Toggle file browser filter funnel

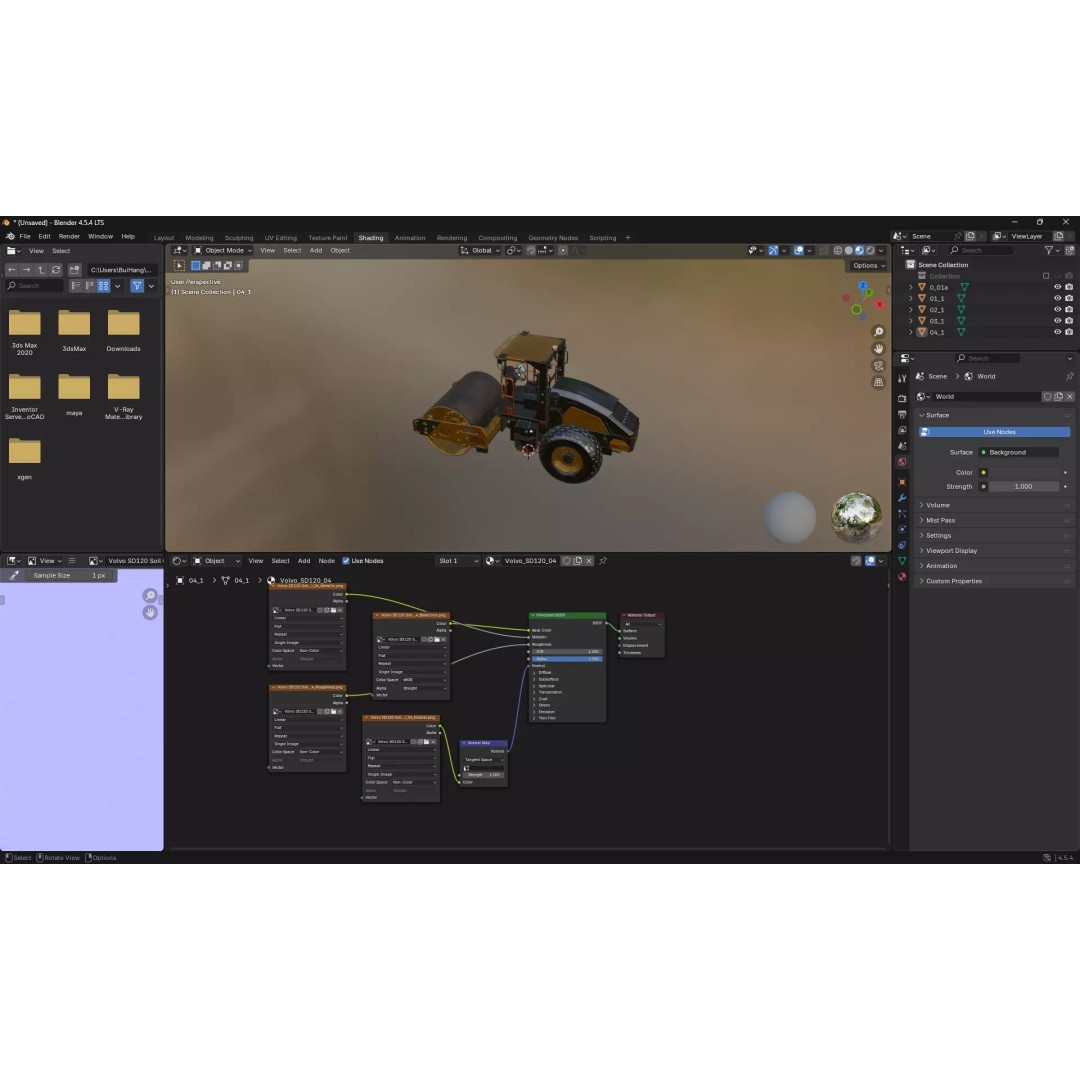(137, 286)
